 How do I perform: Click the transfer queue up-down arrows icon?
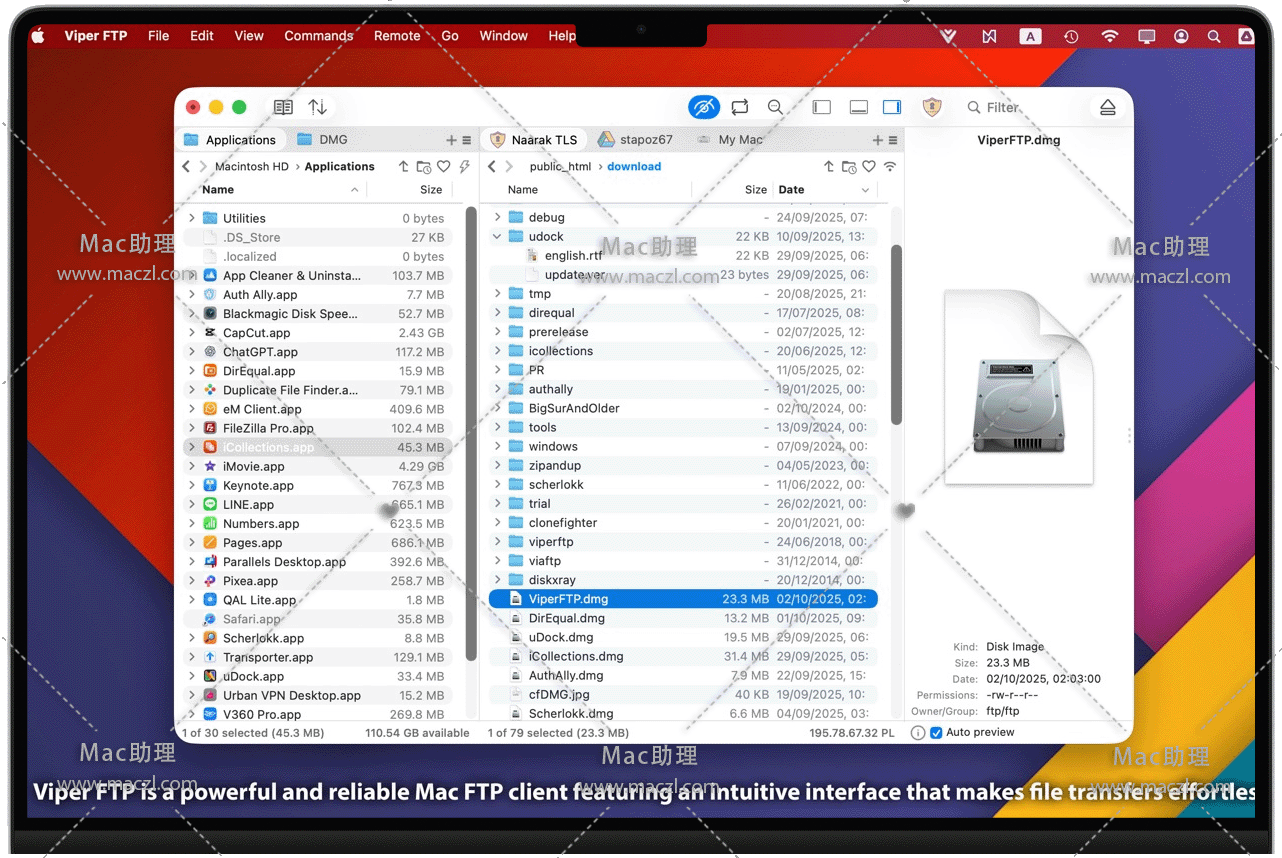pos(317,107)
